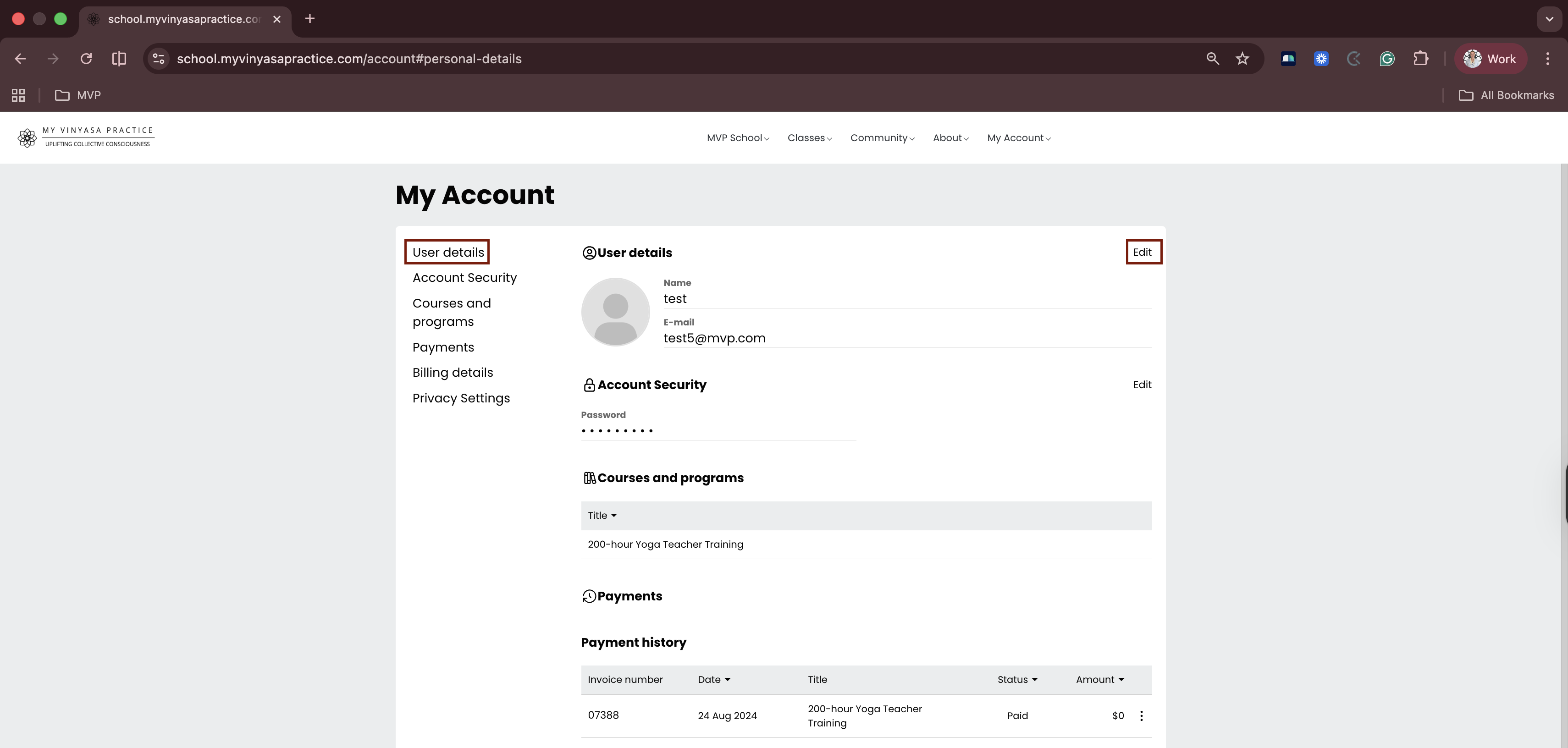Screen dimensions: 1568x748
Task: Open a new browser tab
Action: (310, 19)
